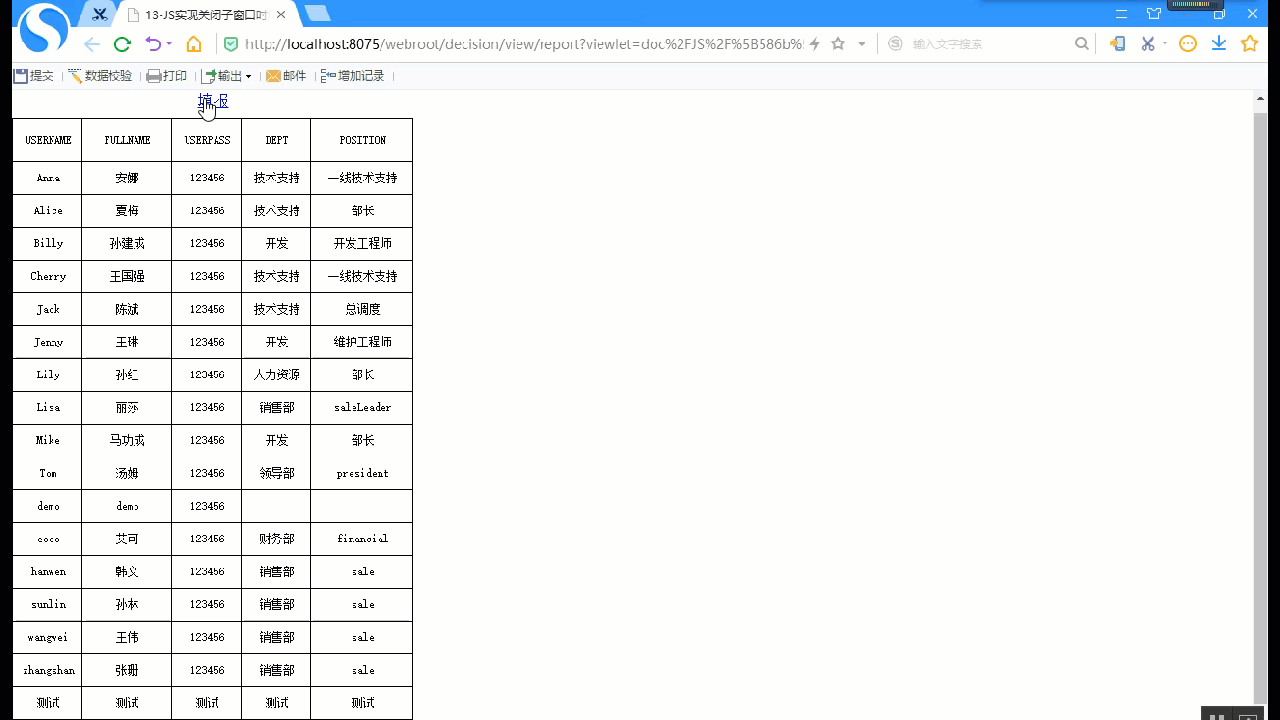Image resolution: width=1280 pixels, height=720 pixels.
Task: Click 提交 submit button
Action: (x=34, y=76)
